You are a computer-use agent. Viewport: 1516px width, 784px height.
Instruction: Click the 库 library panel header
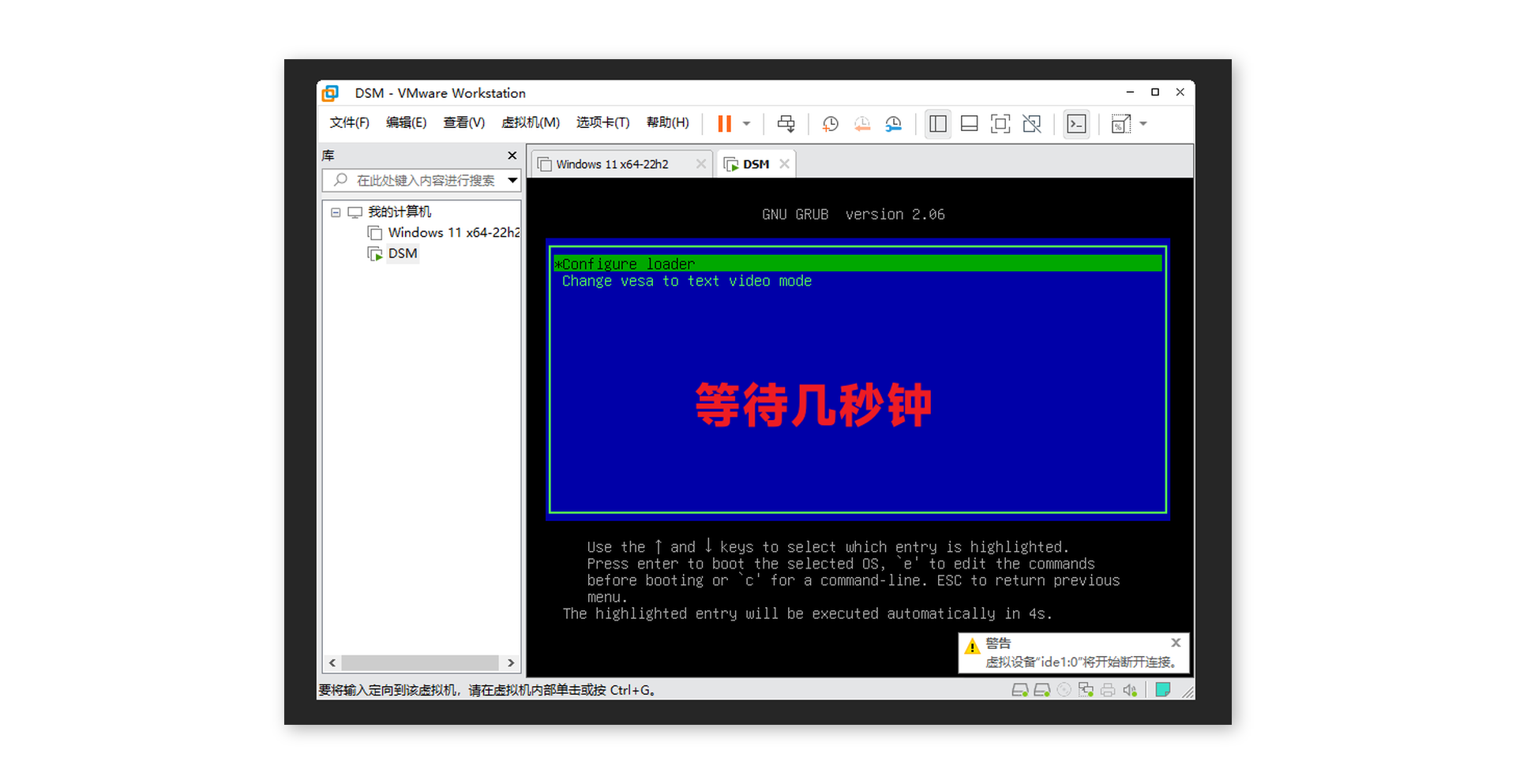[x=328, y=156]
